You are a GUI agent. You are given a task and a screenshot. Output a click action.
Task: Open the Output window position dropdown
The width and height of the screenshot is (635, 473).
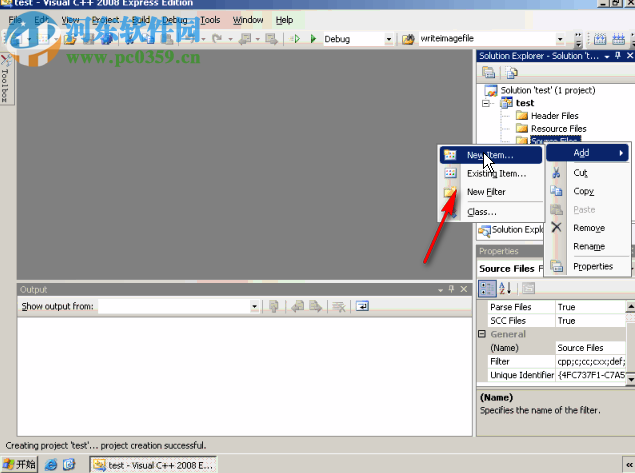[440, 290]
